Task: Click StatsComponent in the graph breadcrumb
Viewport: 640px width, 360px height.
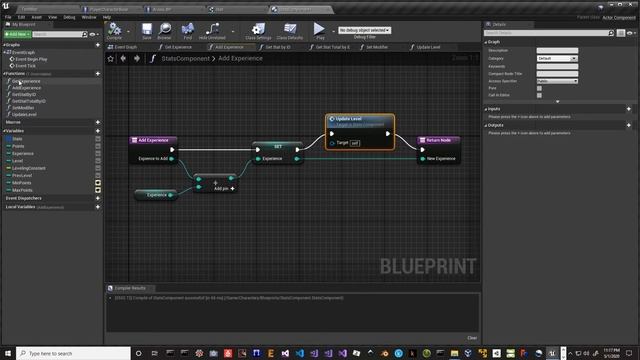Action: 185,59
